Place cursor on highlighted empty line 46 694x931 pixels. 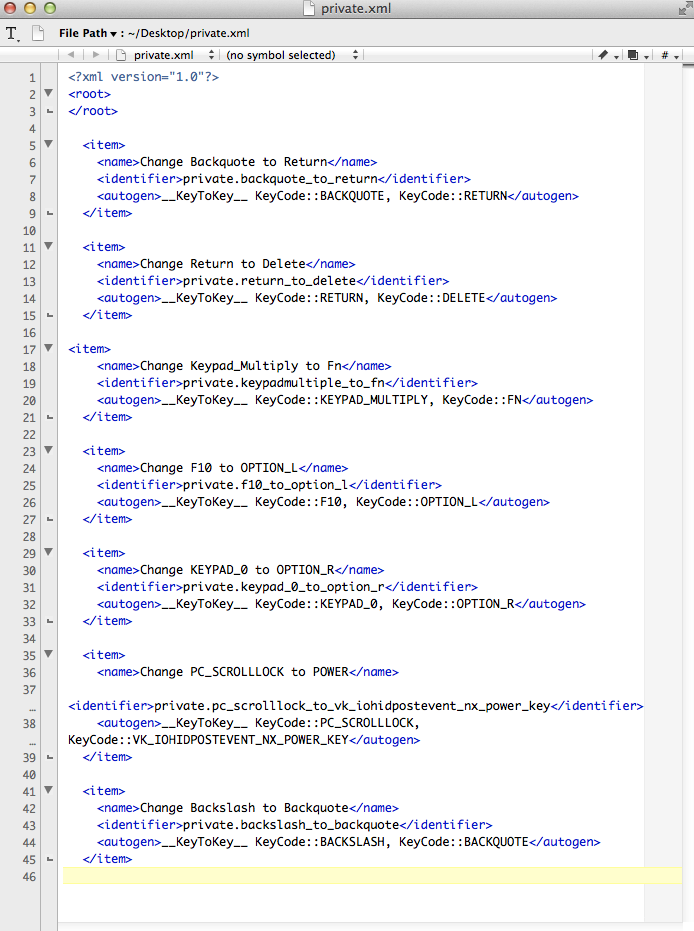pyautogui.click(x=372, y=876)
